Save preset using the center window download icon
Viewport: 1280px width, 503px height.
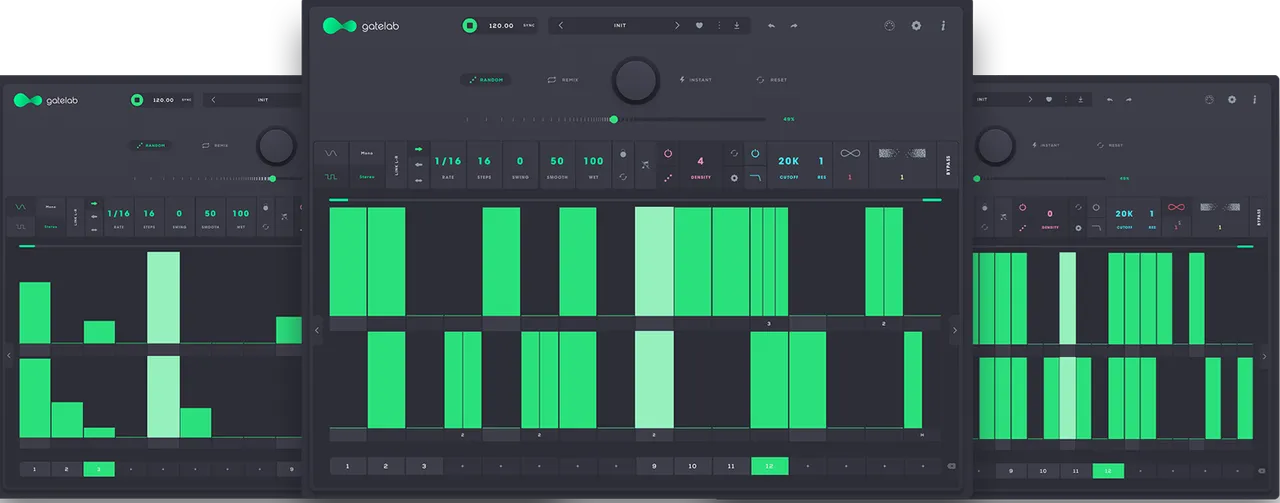click(x=737, y=26)
